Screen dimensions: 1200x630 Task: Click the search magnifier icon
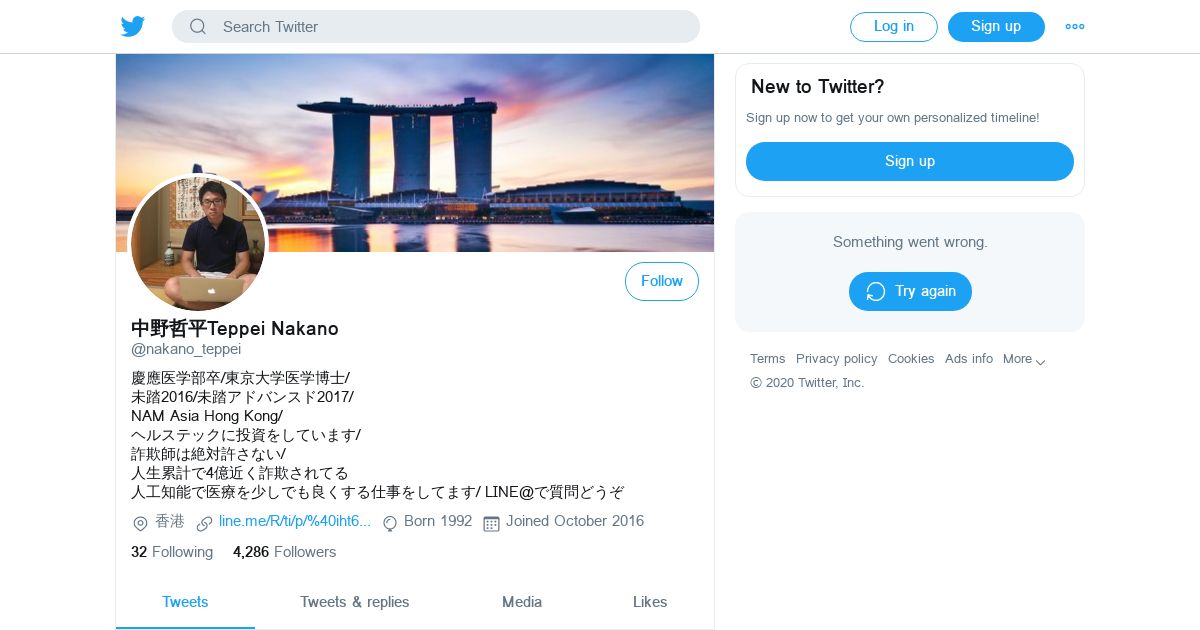[198, 27]
